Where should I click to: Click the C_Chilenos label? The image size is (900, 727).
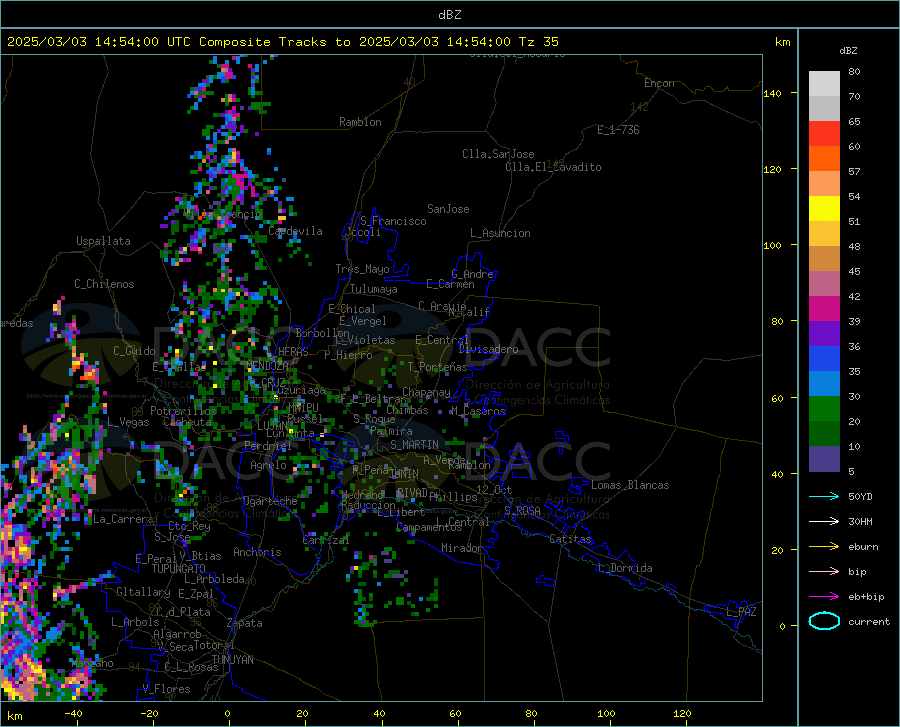[104, 284]
